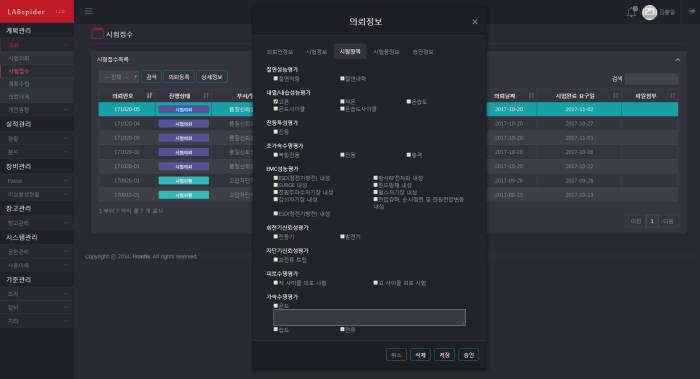Check the 발전기 checkbox
Viewport: 700px width, 379px height.
tap(342, 237)
